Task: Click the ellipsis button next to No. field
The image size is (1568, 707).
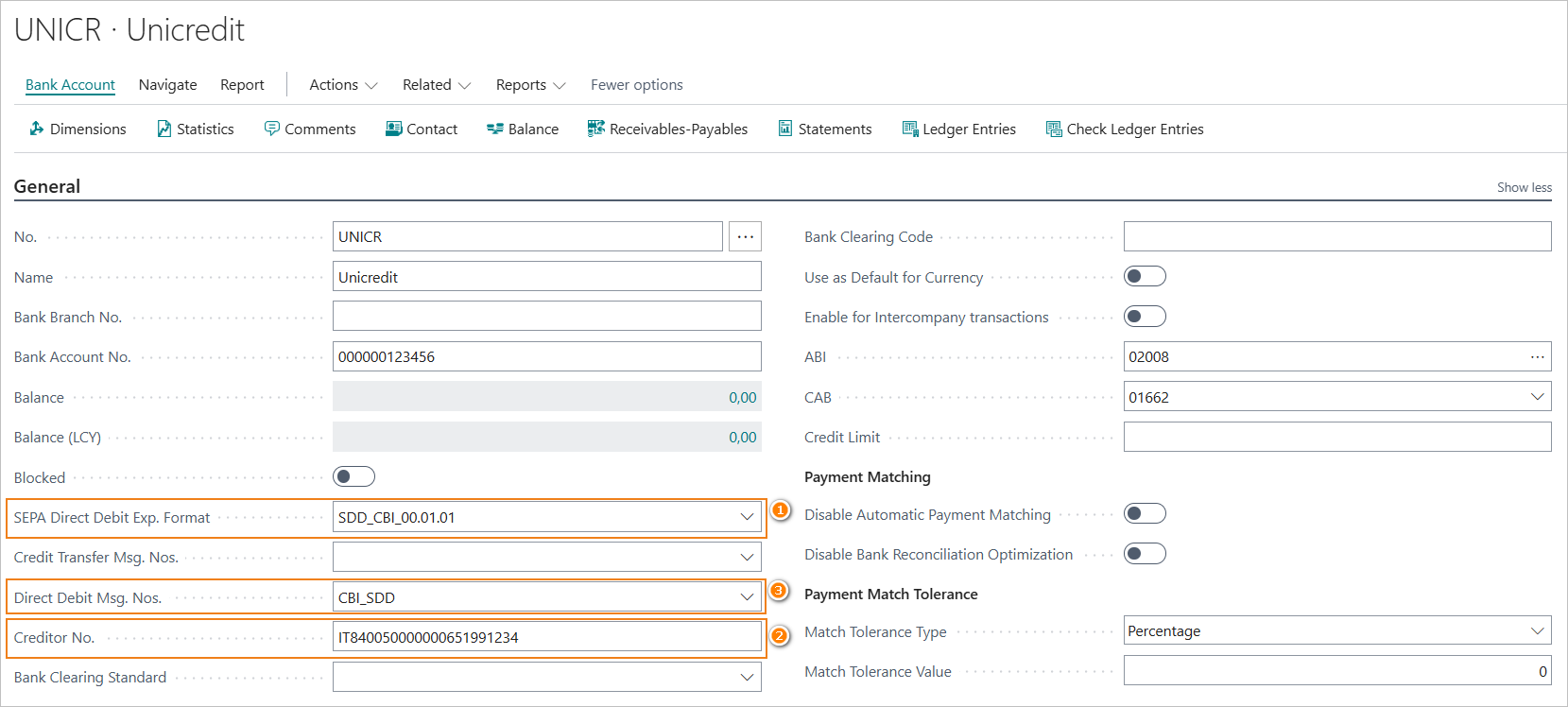Action: [x=745, y=236]
